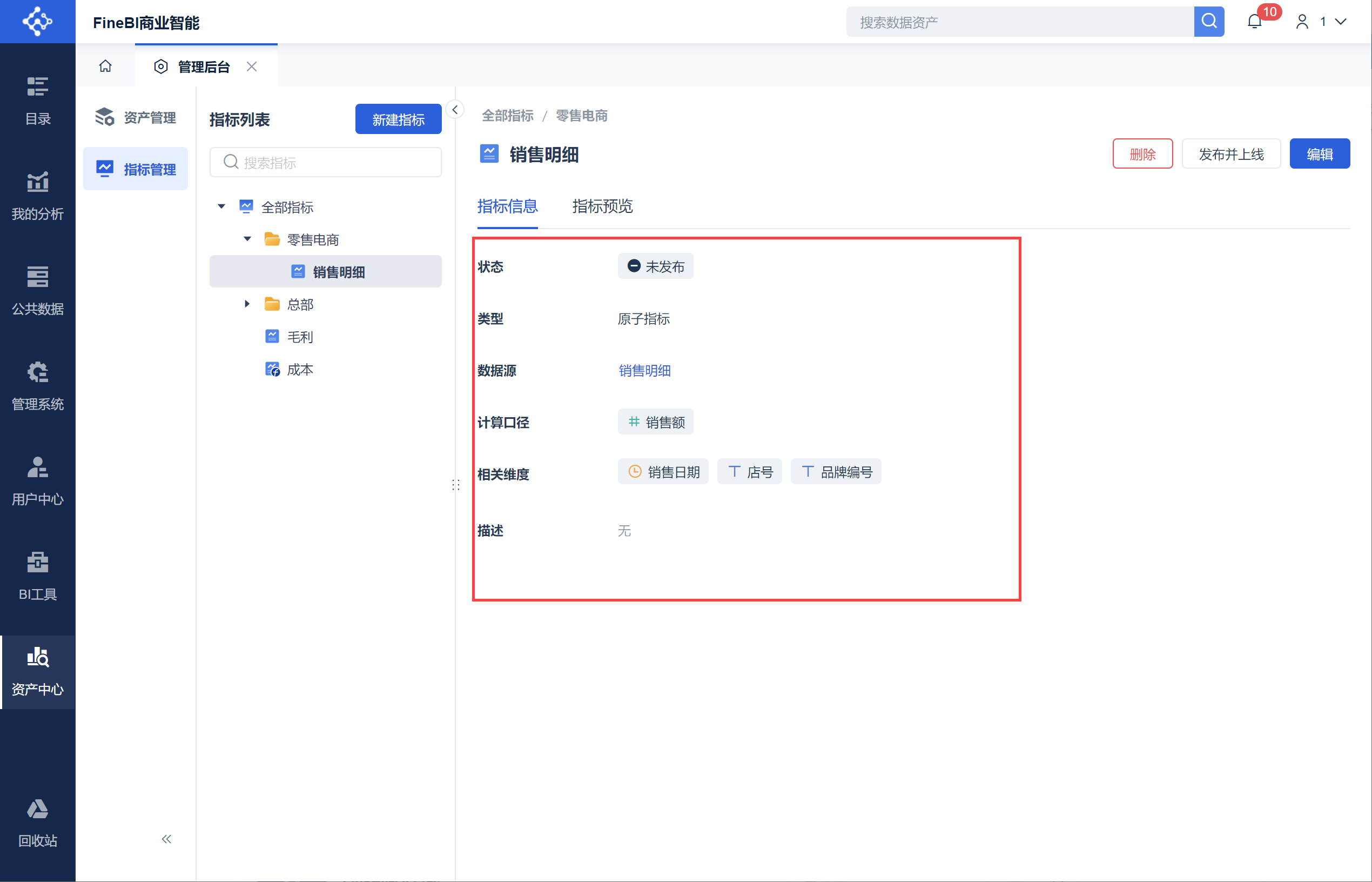
Task: Click the 删除 button
Action: (1142, 154)
